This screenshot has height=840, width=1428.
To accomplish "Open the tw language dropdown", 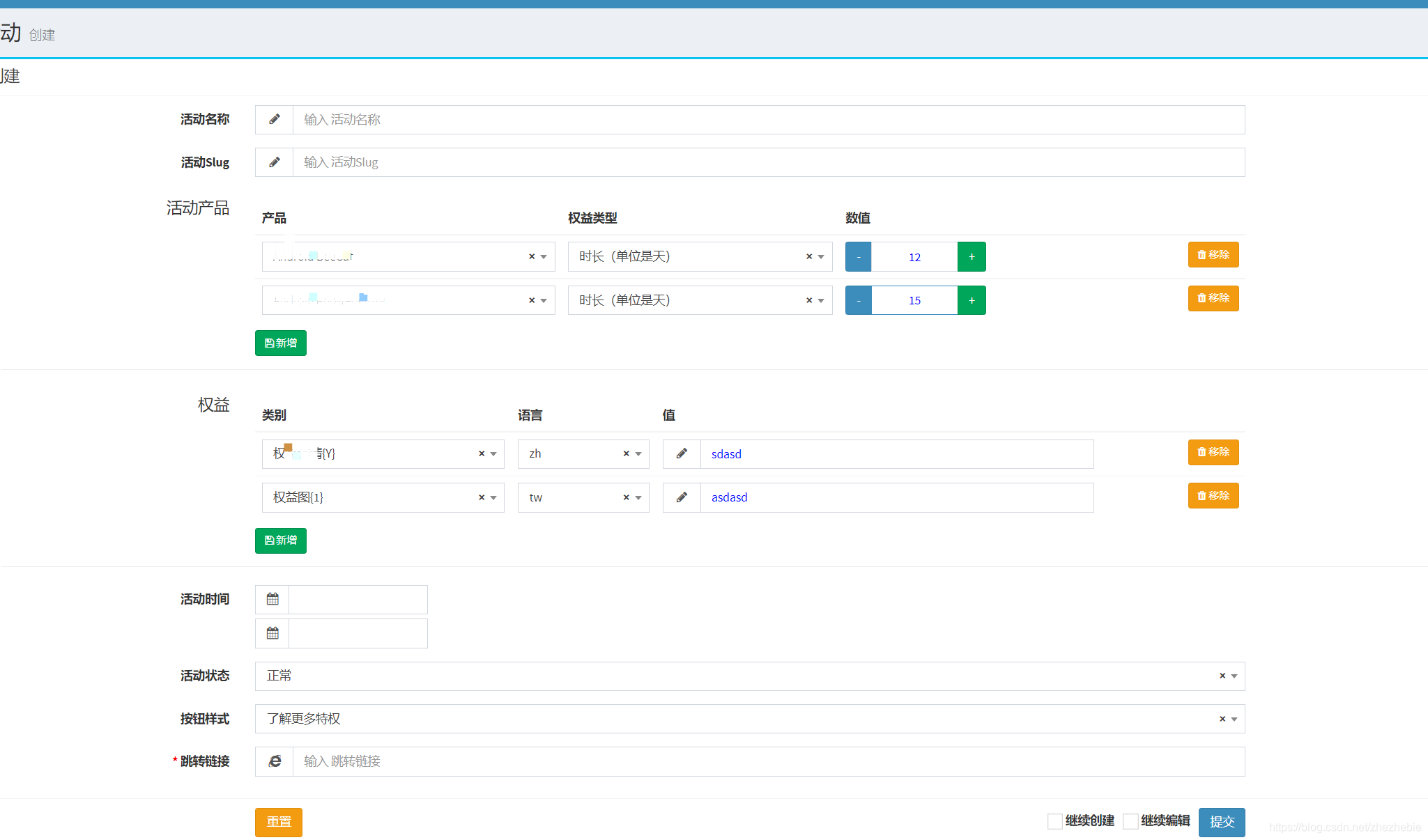I will [x=638, y=497].
